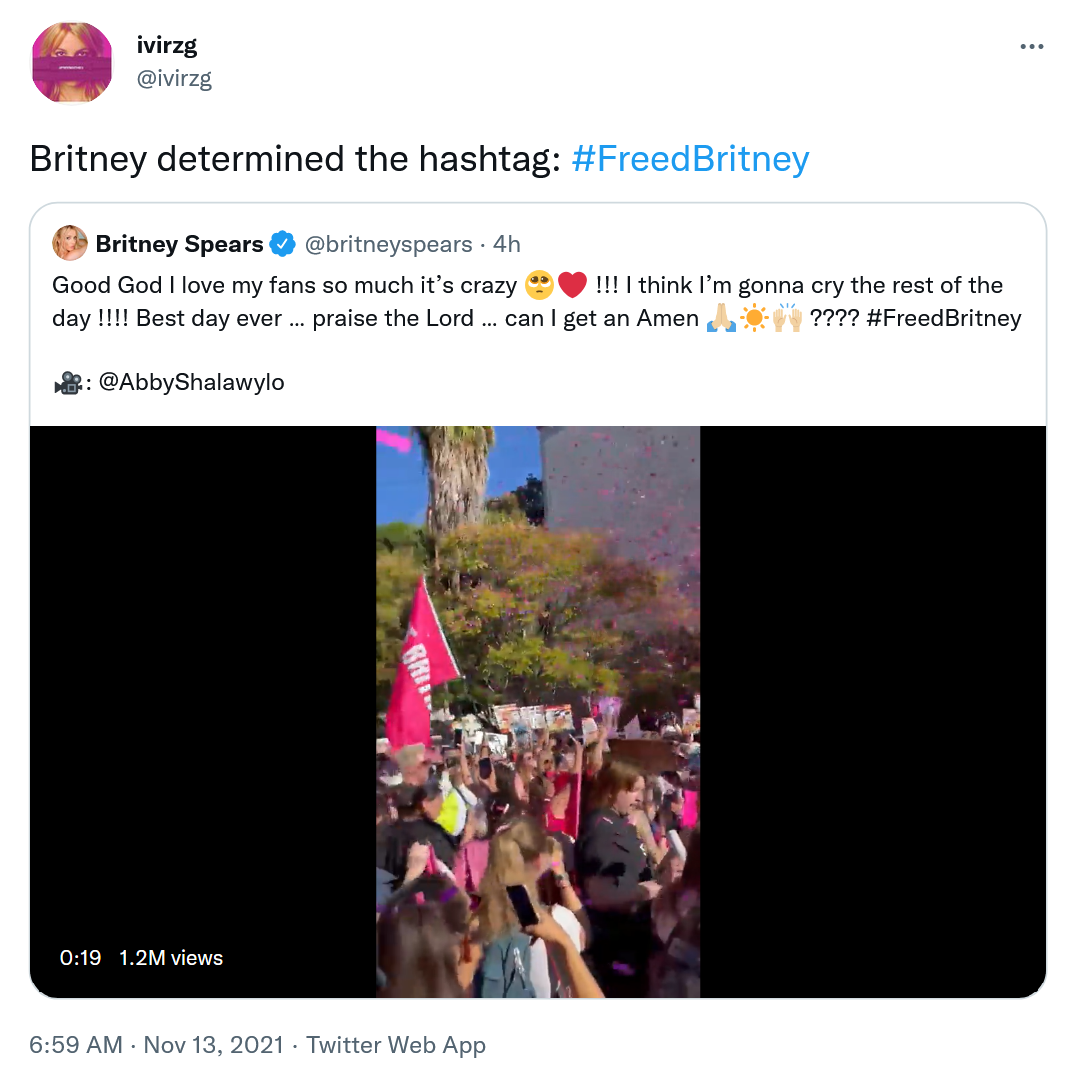Play the embedded crowd video
The image size is (1069, 1069).
538,712
